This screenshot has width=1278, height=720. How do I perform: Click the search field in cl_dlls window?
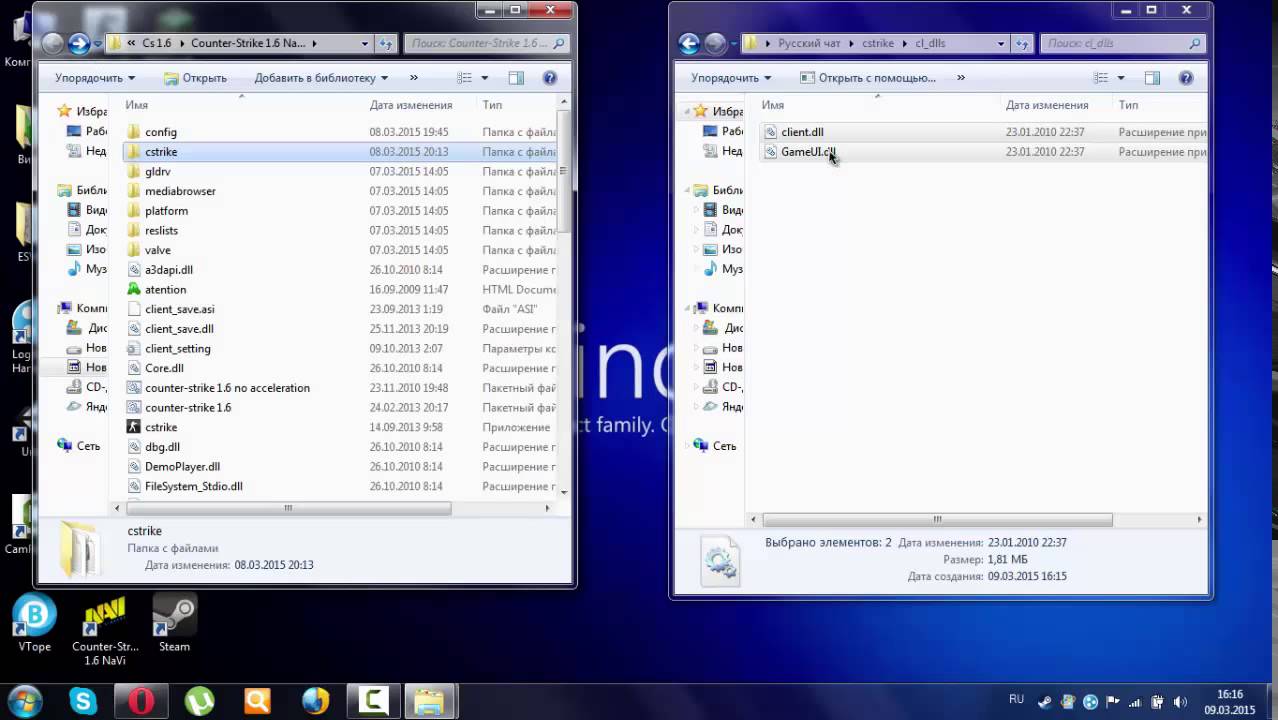[1123, 43]
